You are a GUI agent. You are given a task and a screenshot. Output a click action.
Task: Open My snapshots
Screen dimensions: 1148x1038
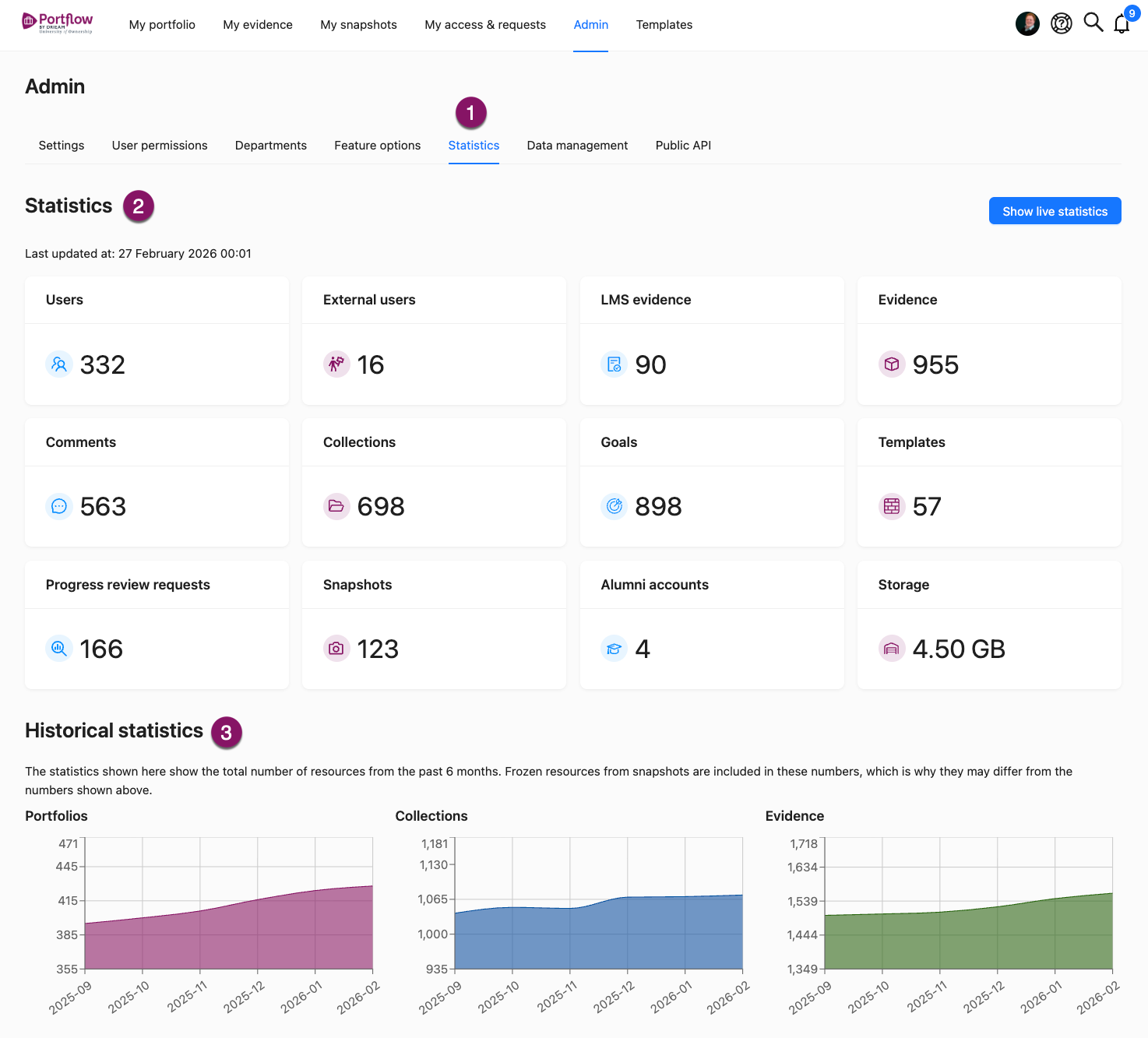pos(358,25)
